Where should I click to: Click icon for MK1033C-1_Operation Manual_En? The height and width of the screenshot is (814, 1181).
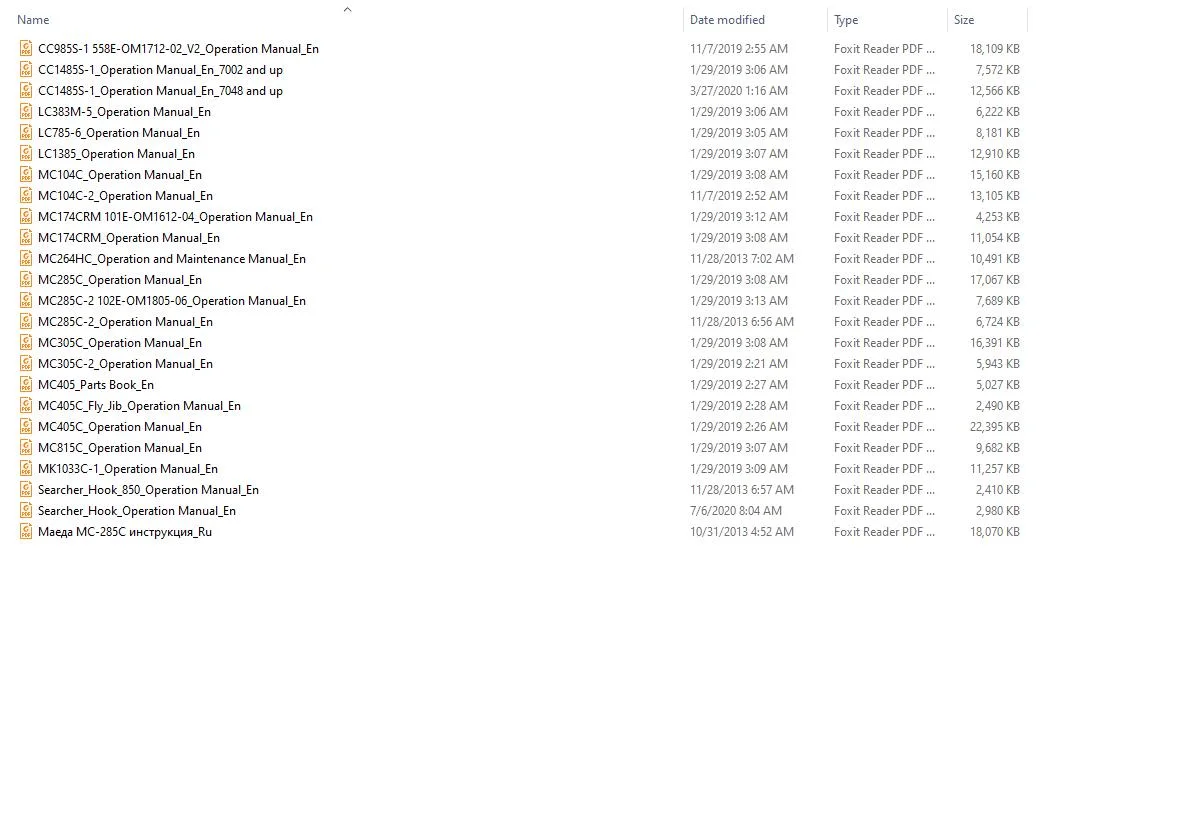coord(26,469)
